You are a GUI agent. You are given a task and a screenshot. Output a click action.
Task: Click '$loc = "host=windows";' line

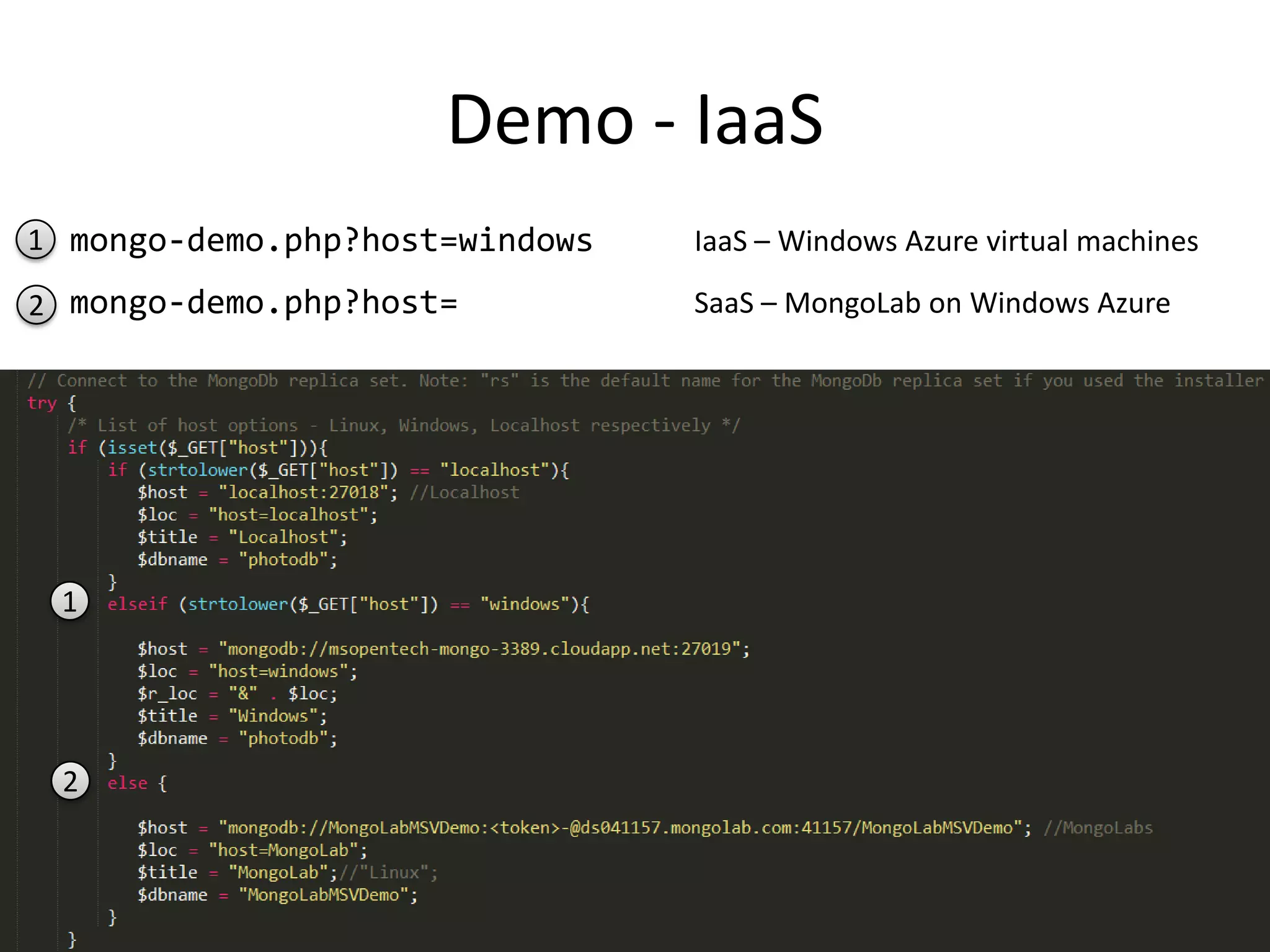tap(247, 671)
